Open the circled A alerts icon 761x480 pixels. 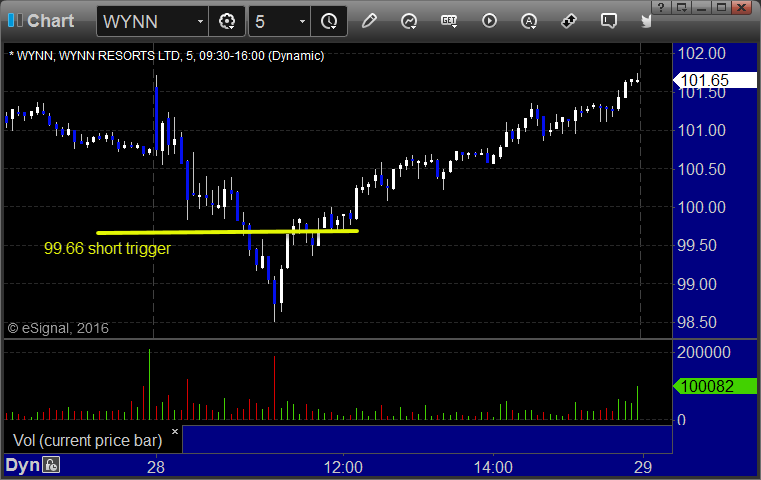pyautogui.click(x=529, y=21)
